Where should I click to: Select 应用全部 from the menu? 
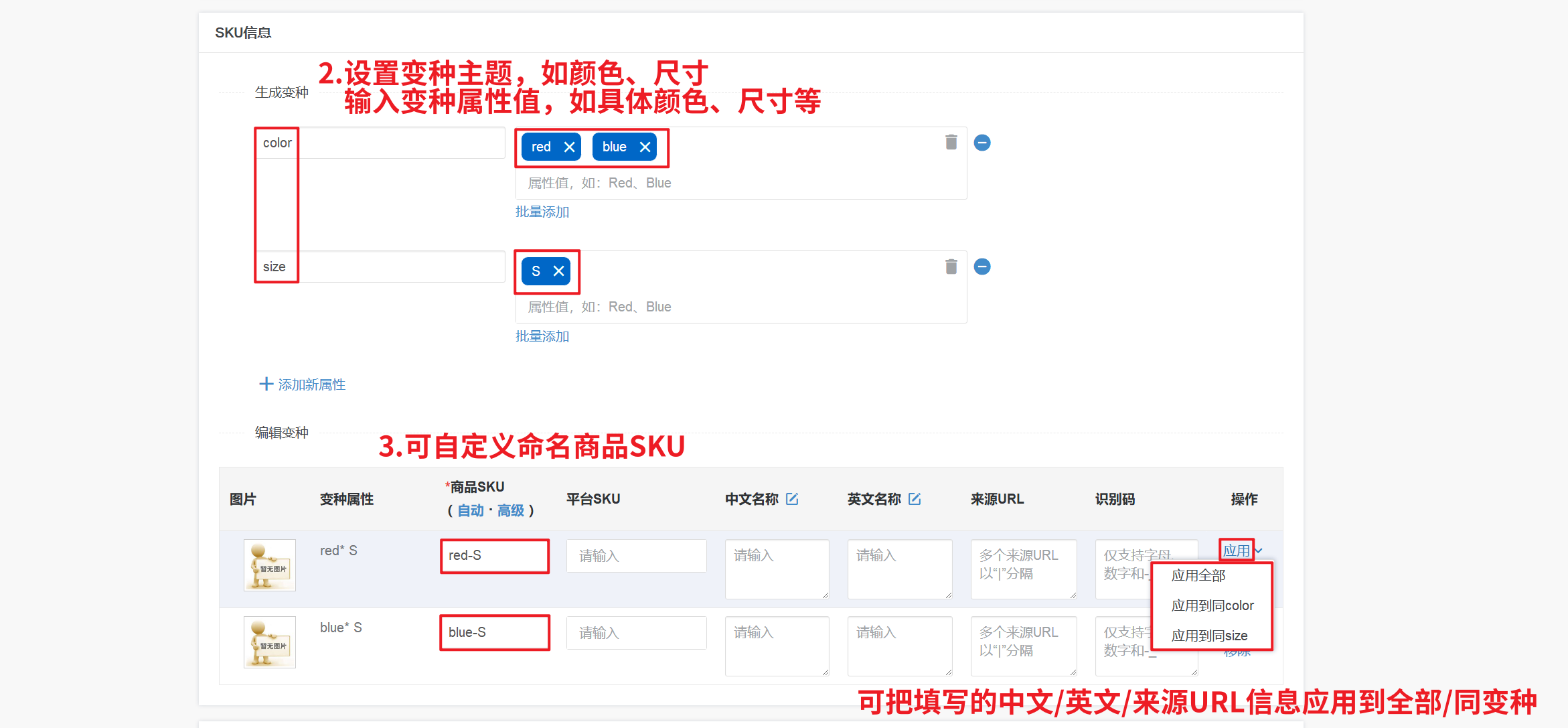pos(1198,575)
